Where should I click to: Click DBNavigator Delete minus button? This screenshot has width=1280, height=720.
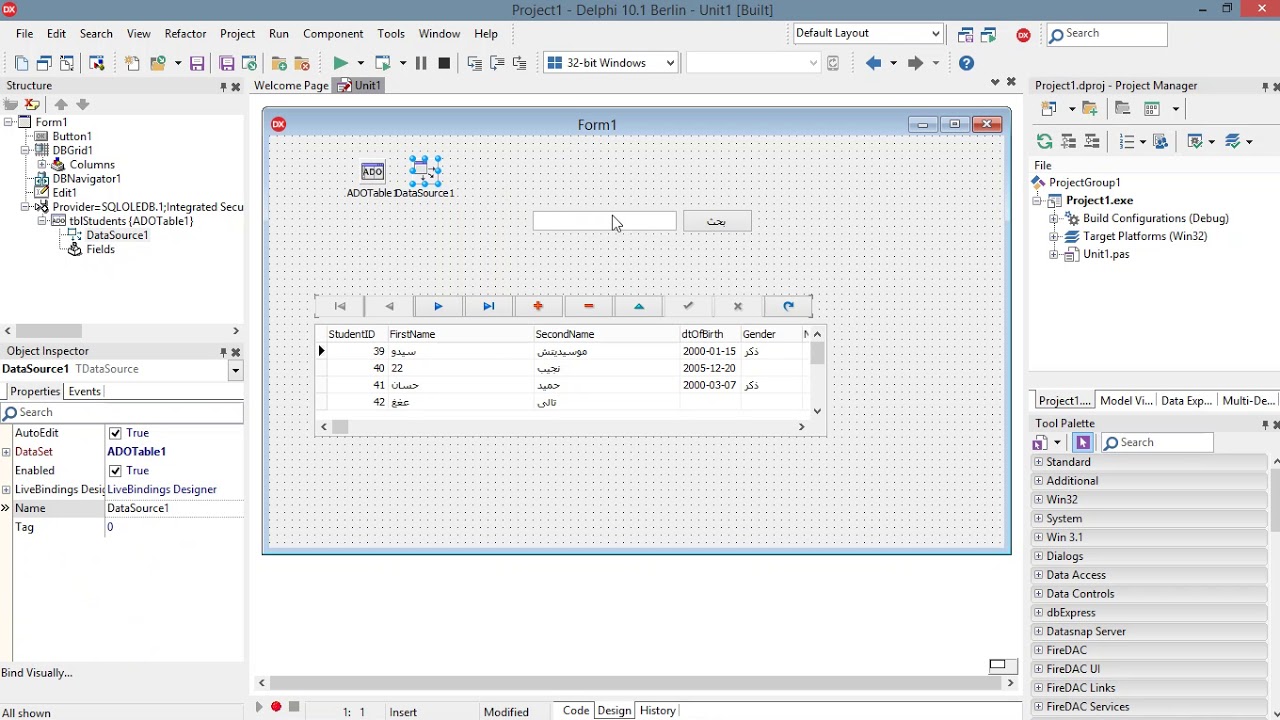click(x=588, y=306)
